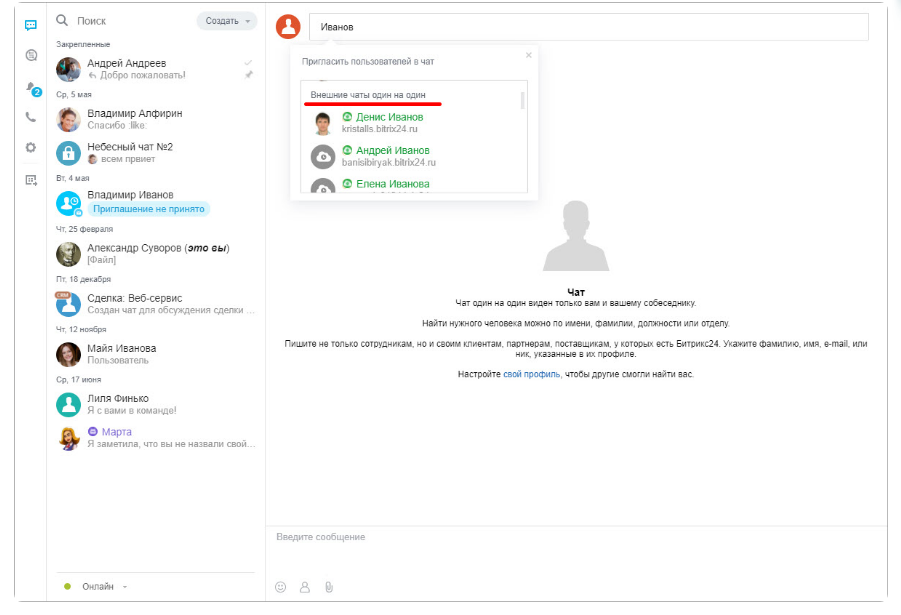Close the invite users popup
This screenshot has width=901, height=615.
coord(529,55)
